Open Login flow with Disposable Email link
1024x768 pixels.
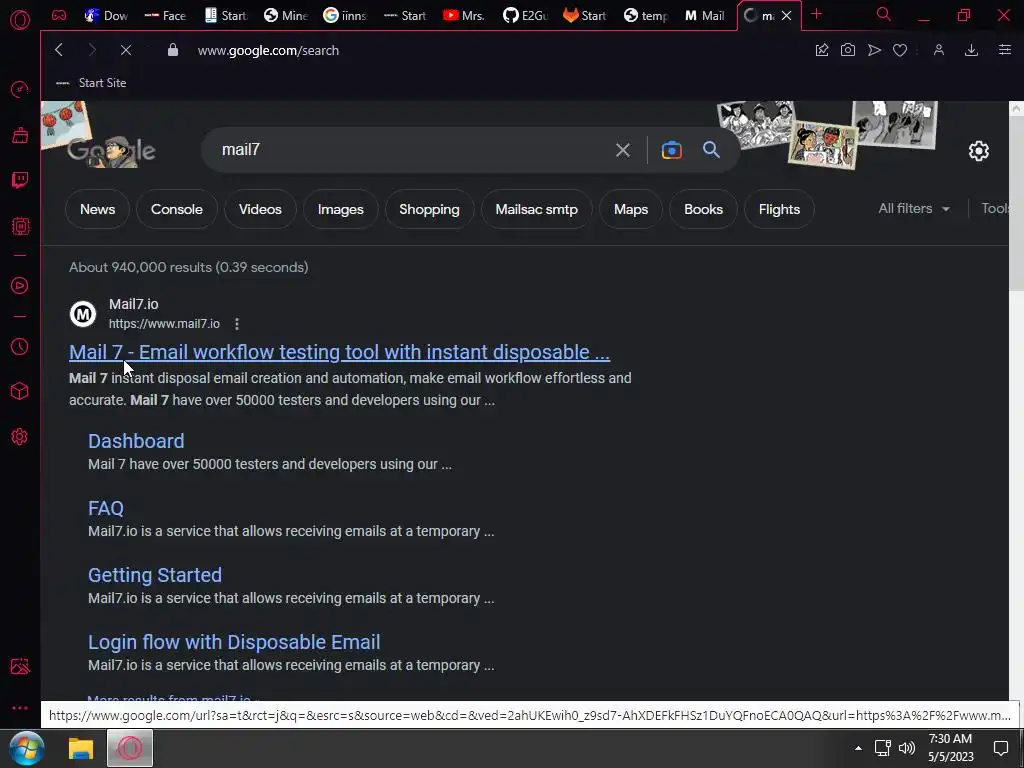[234, 642]
